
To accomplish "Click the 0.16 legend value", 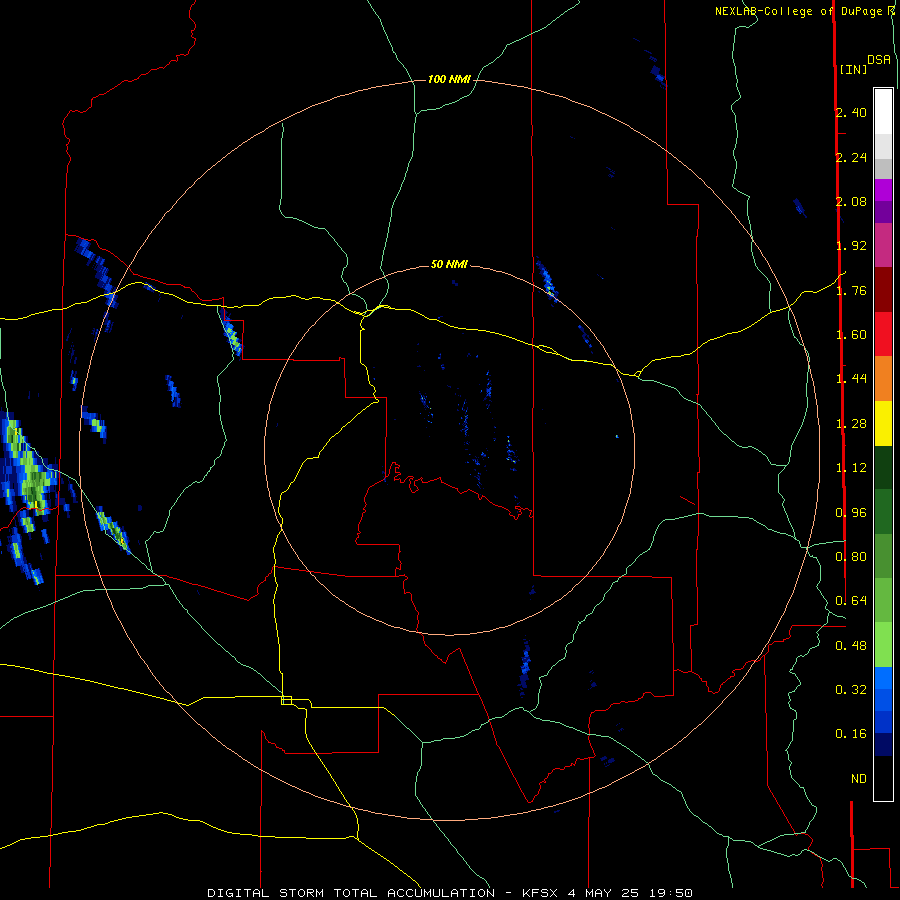I will 851,734.
